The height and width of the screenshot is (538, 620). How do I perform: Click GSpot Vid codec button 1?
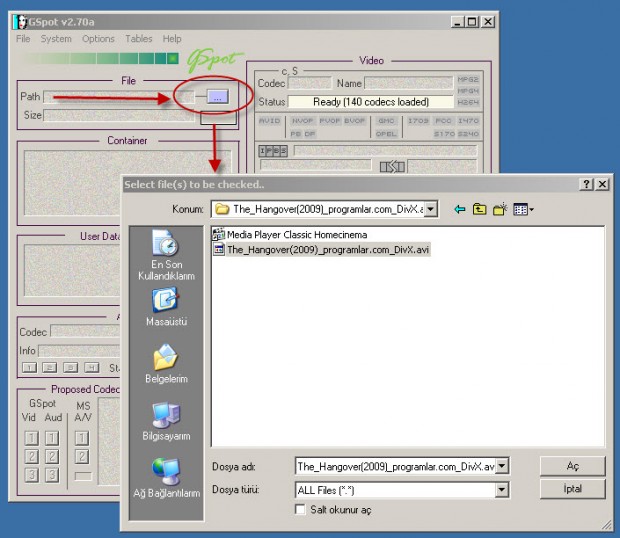[32, 438]
